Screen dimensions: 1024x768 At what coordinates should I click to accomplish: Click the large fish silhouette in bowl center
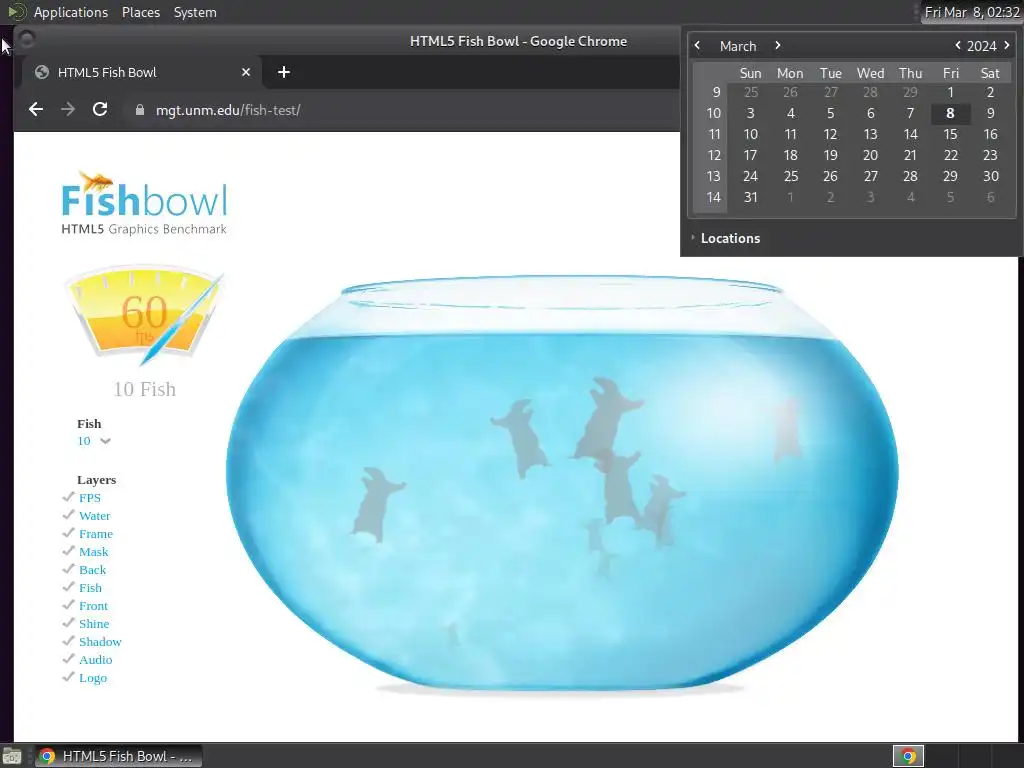[x=606, y=418]
